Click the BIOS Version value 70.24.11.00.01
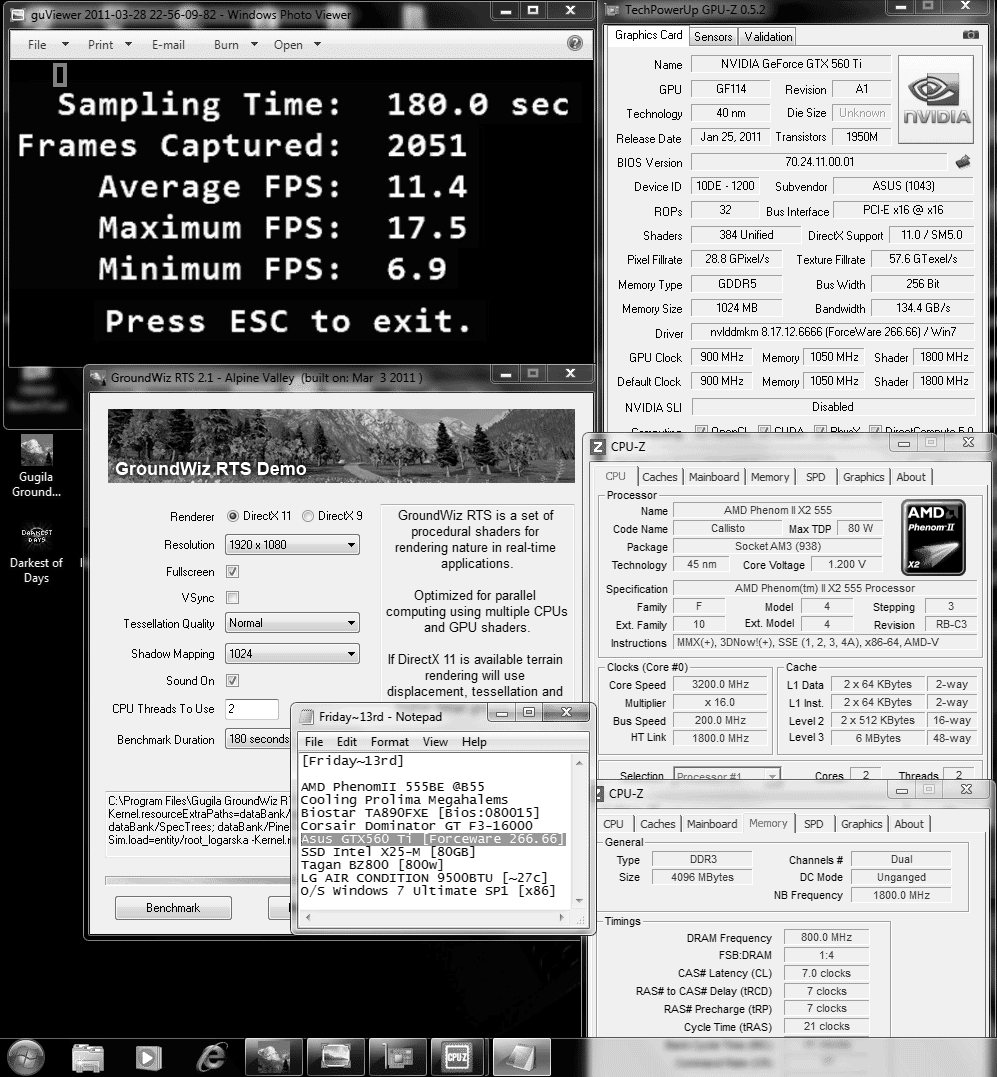The image size is (997, 1077). pyautogui.click(x=819, y=162)
